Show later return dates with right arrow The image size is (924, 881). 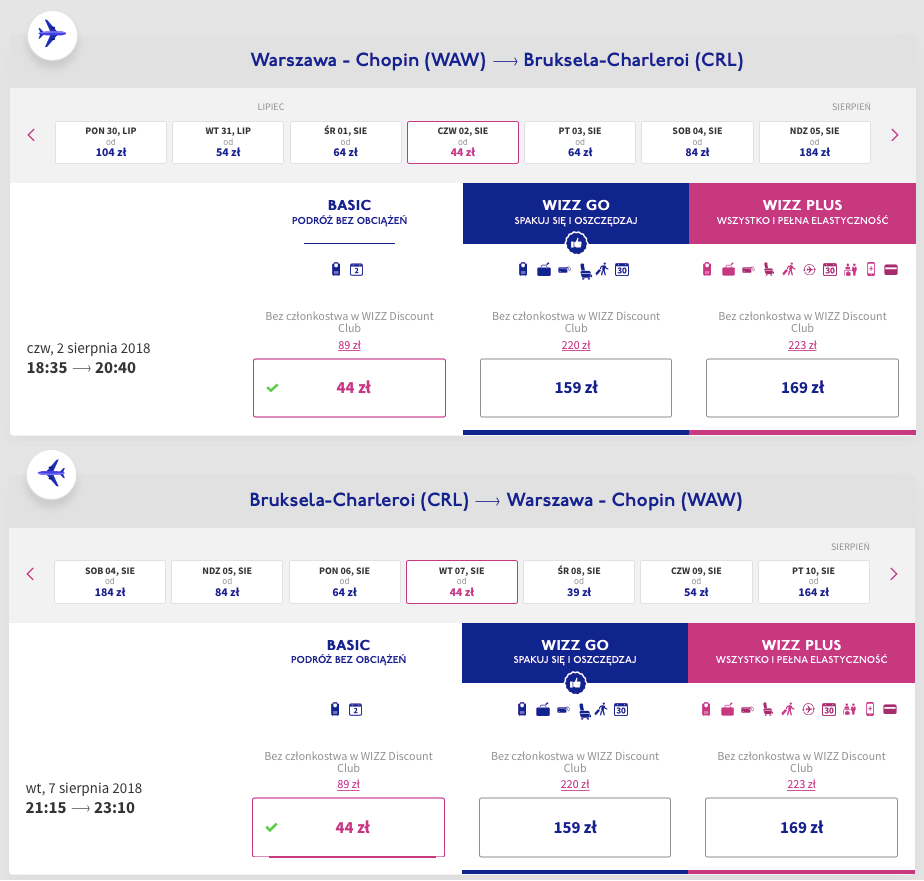(893, 574)
